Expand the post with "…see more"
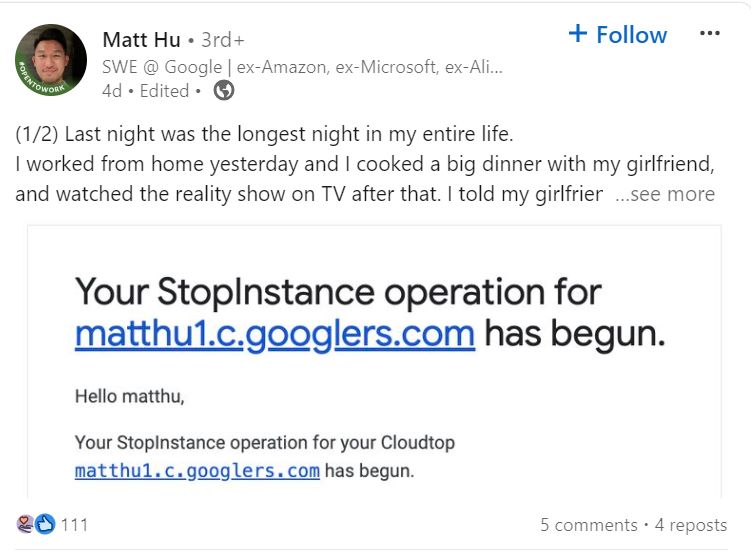This screenshot has width=751, height=558. coord(665,194)
